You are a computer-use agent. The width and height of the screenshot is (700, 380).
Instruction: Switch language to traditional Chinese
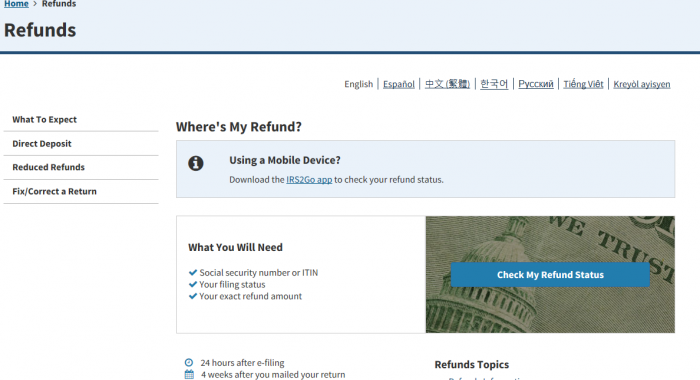pyautogui.click(x=447, y=84)
